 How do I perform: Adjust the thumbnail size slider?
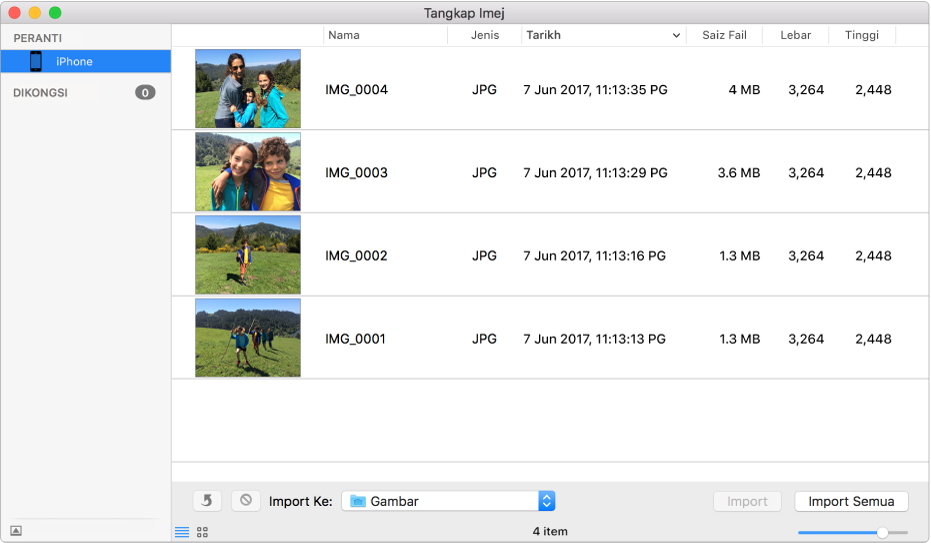click(881, 533)
